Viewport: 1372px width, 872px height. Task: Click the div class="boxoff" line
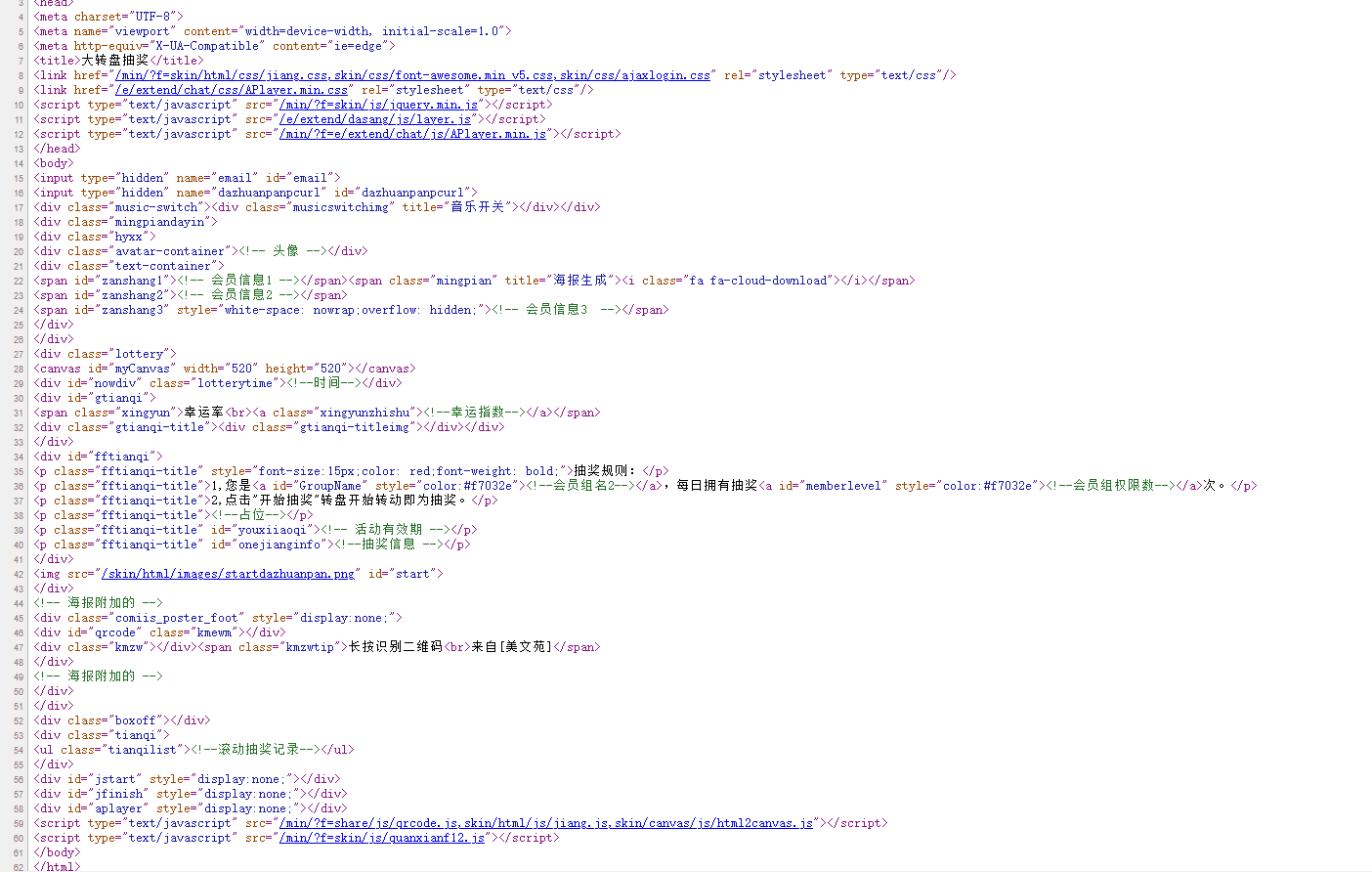point(122,720)
